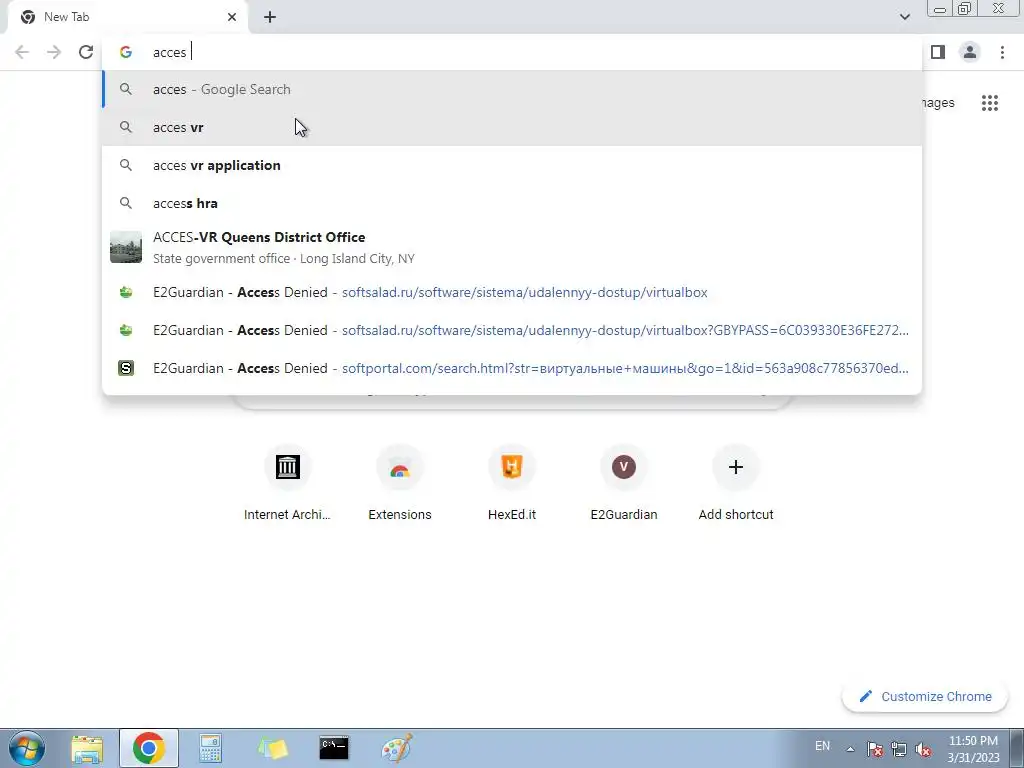The image size is (1024, 768).
Task: Select 'acces - Google Search' suggestion
Action: point(512,89)
